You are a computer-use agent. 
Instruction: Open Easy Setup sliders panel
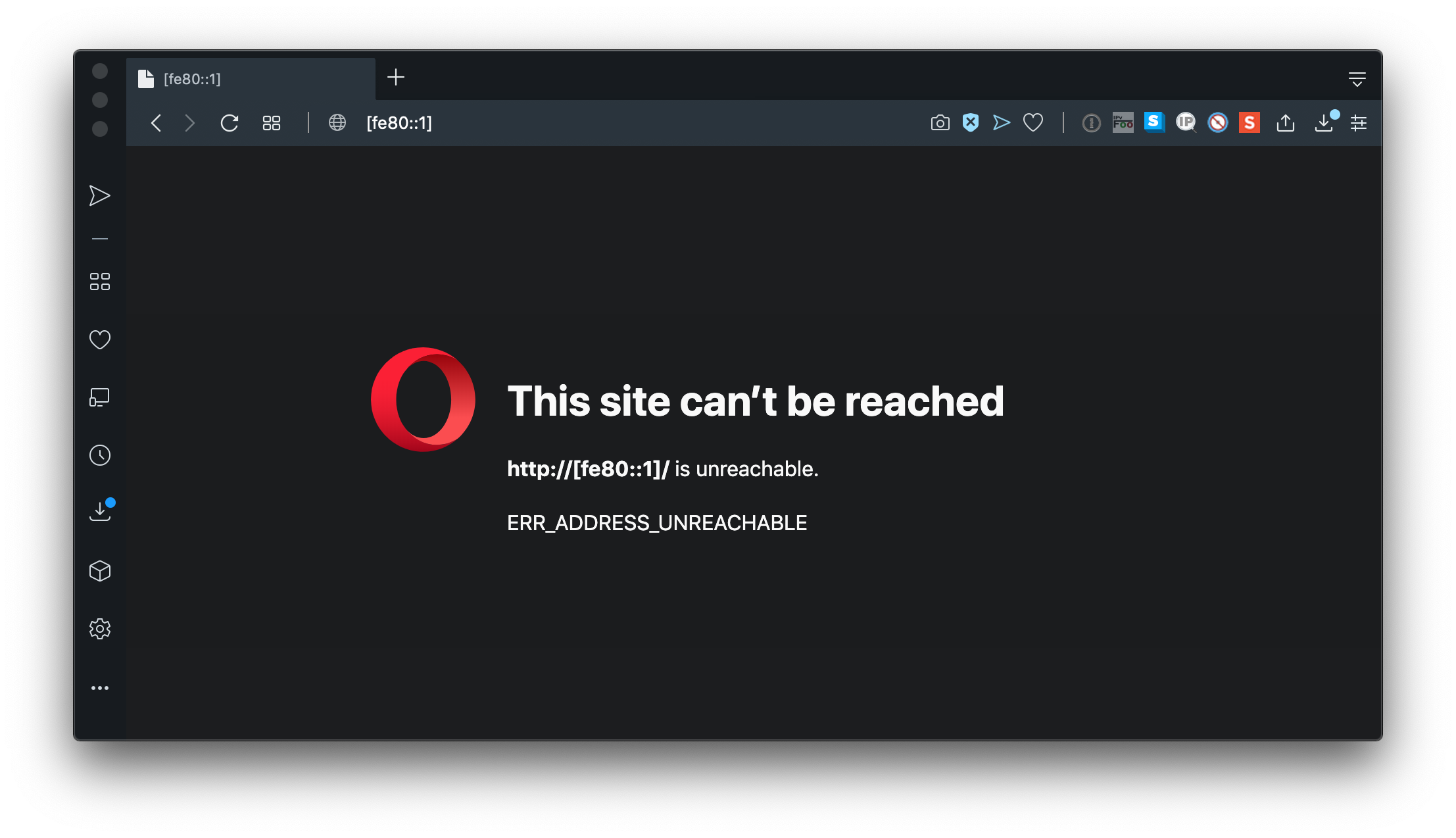1359,123
